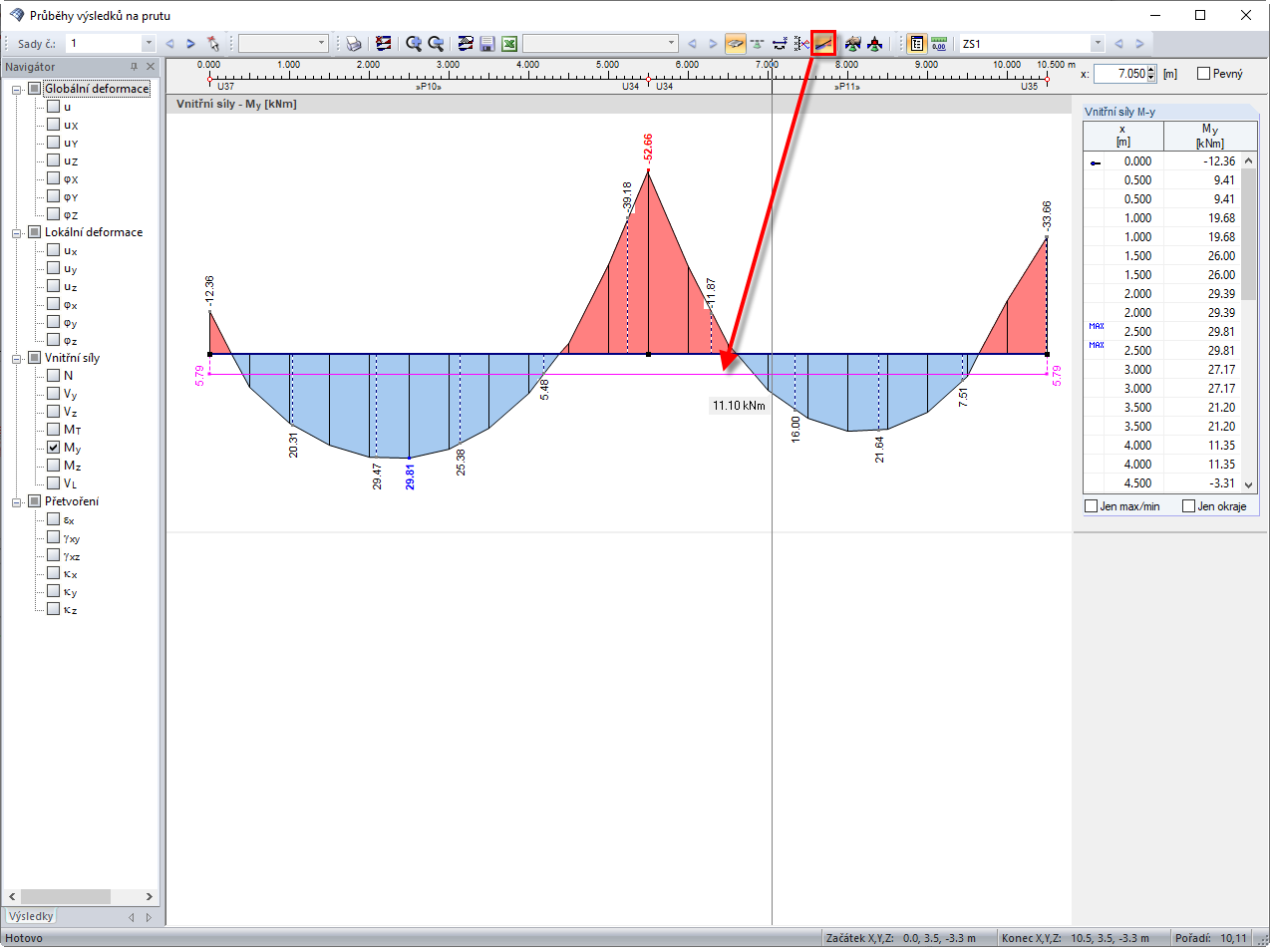Screen dimensions: 1270x952
Task: Click the zoom in magnifier icon
Action: coord(414,44)
